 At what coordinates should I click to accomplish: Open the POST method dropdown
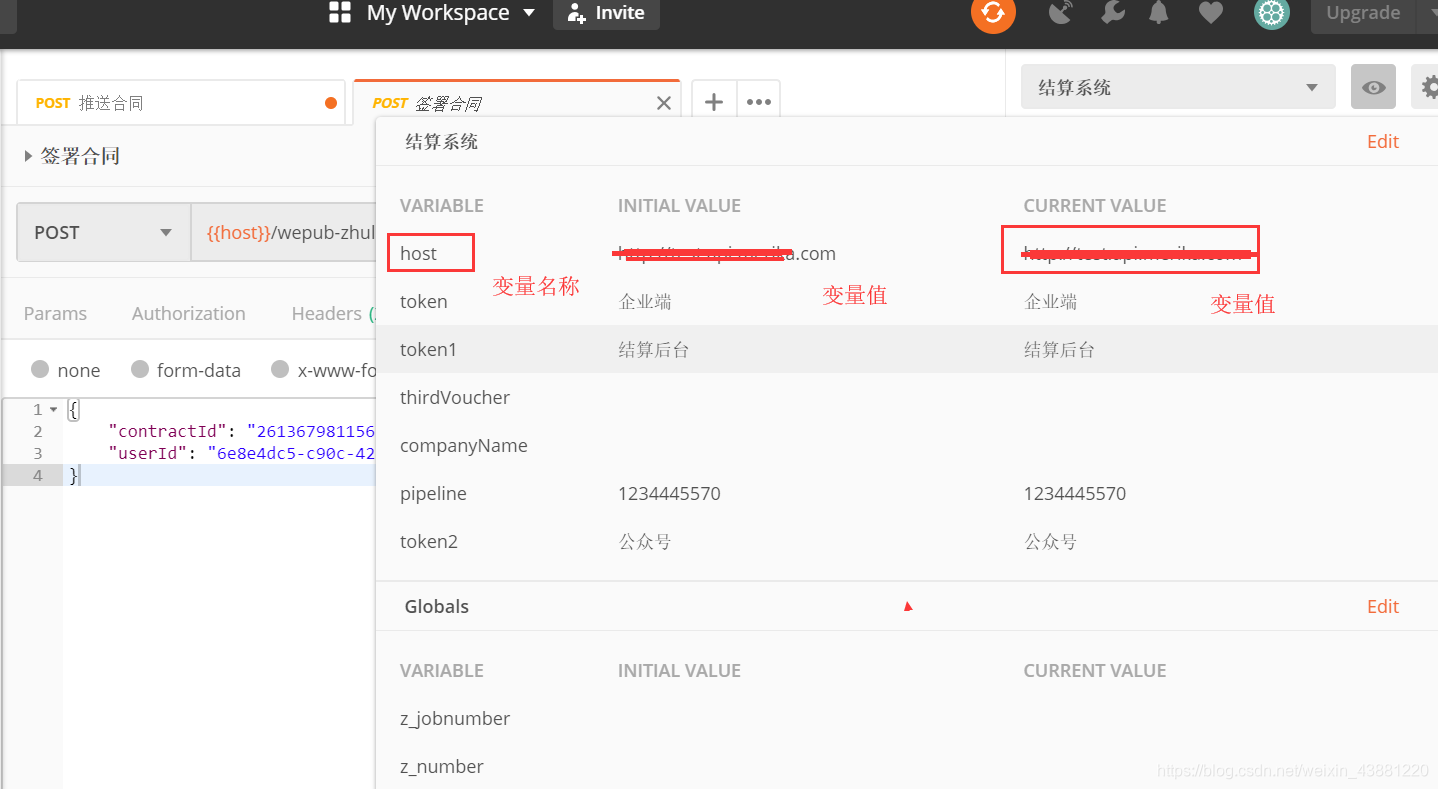click(x=103, y=232)
